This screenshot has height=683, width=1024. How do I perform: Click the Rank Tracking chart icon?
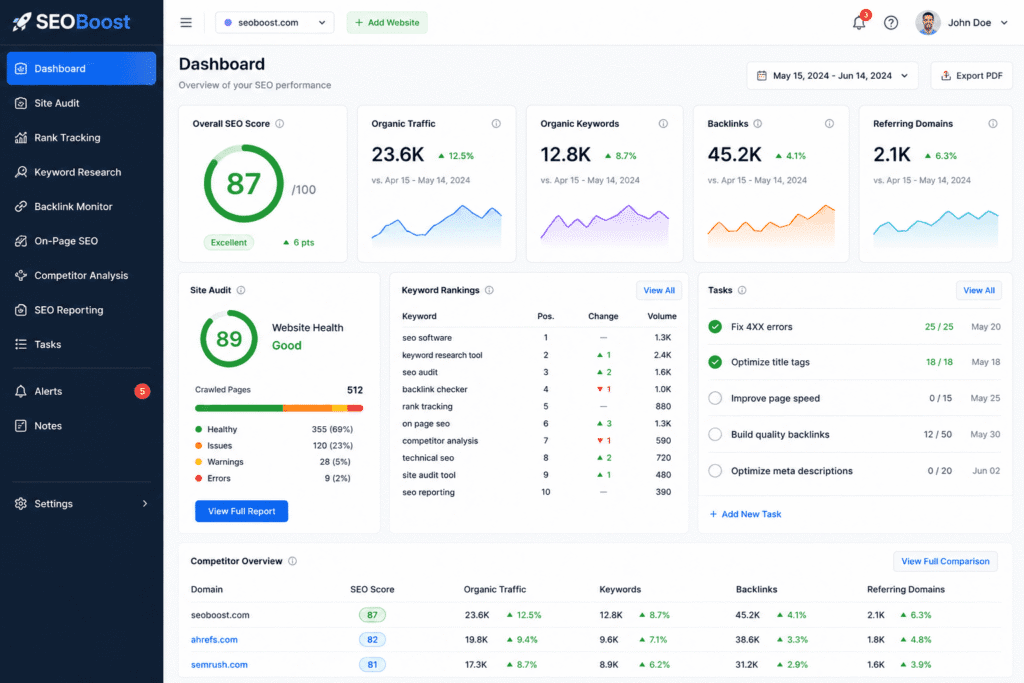click(x=21, y=138)
